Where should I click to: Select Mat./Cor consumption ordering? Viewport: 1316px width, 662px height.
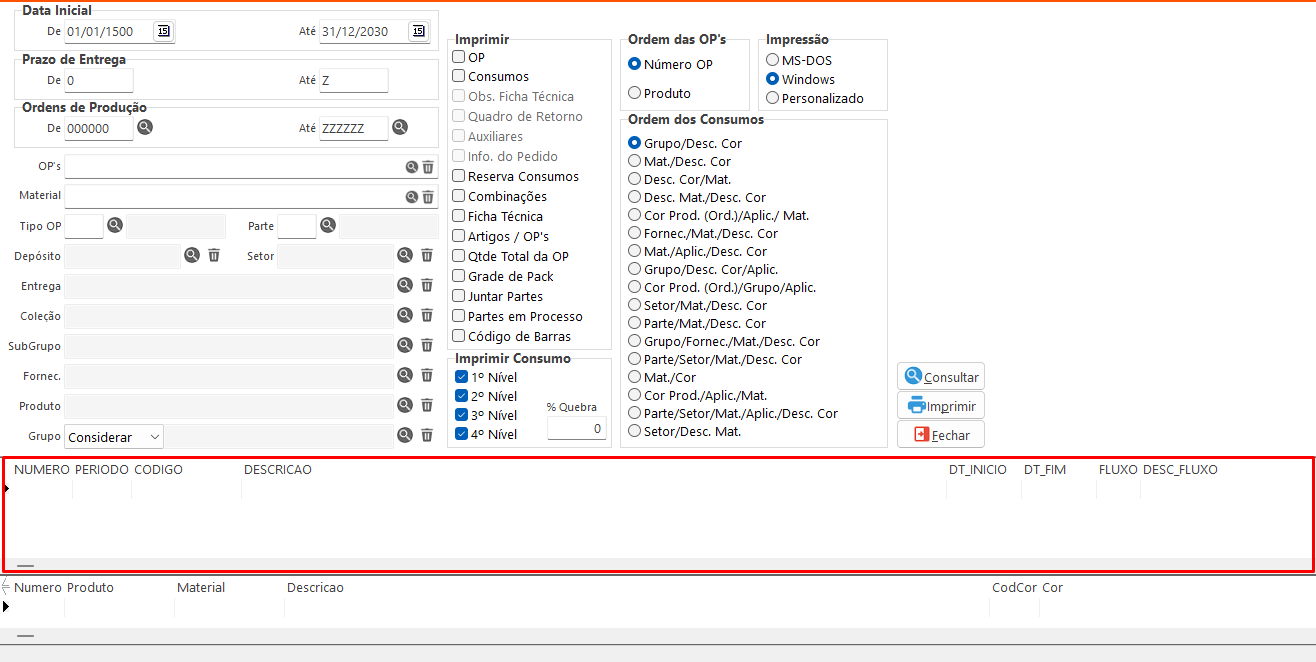coord(634,377)
